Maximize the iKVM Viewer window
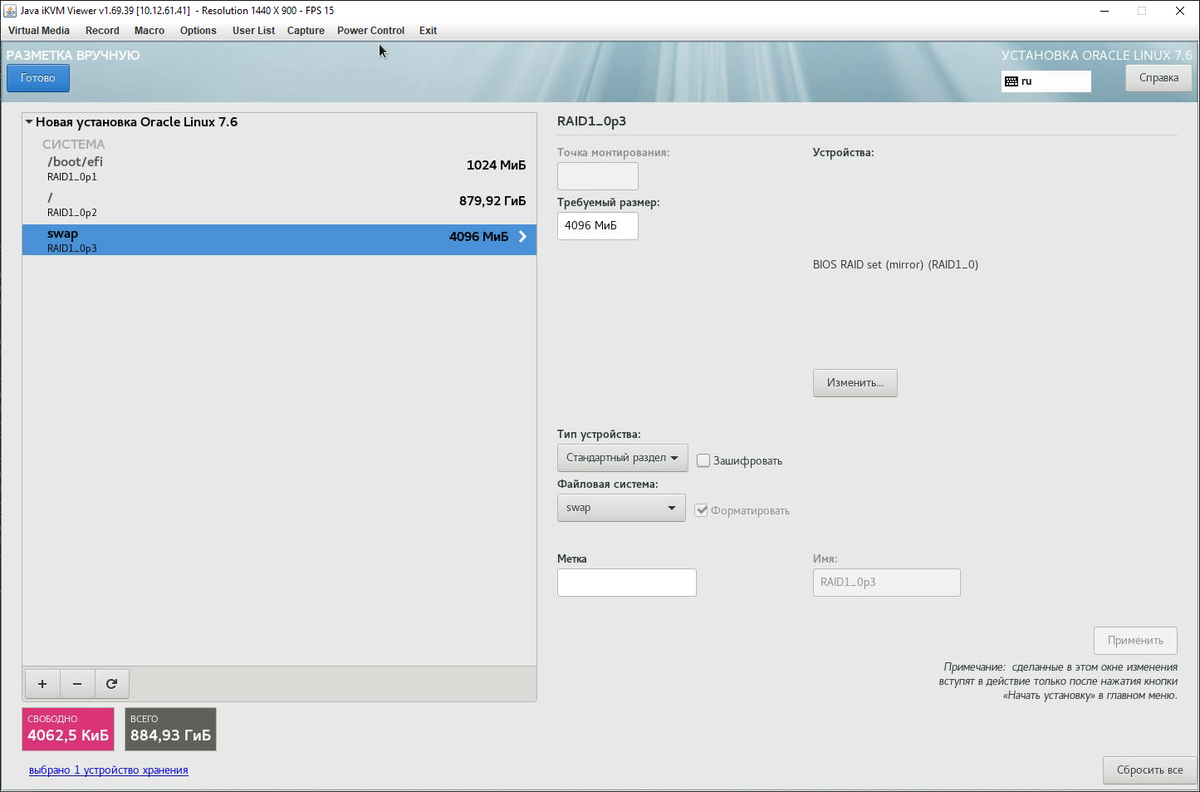1200x792 pixels. click(x=1141, y=10)
